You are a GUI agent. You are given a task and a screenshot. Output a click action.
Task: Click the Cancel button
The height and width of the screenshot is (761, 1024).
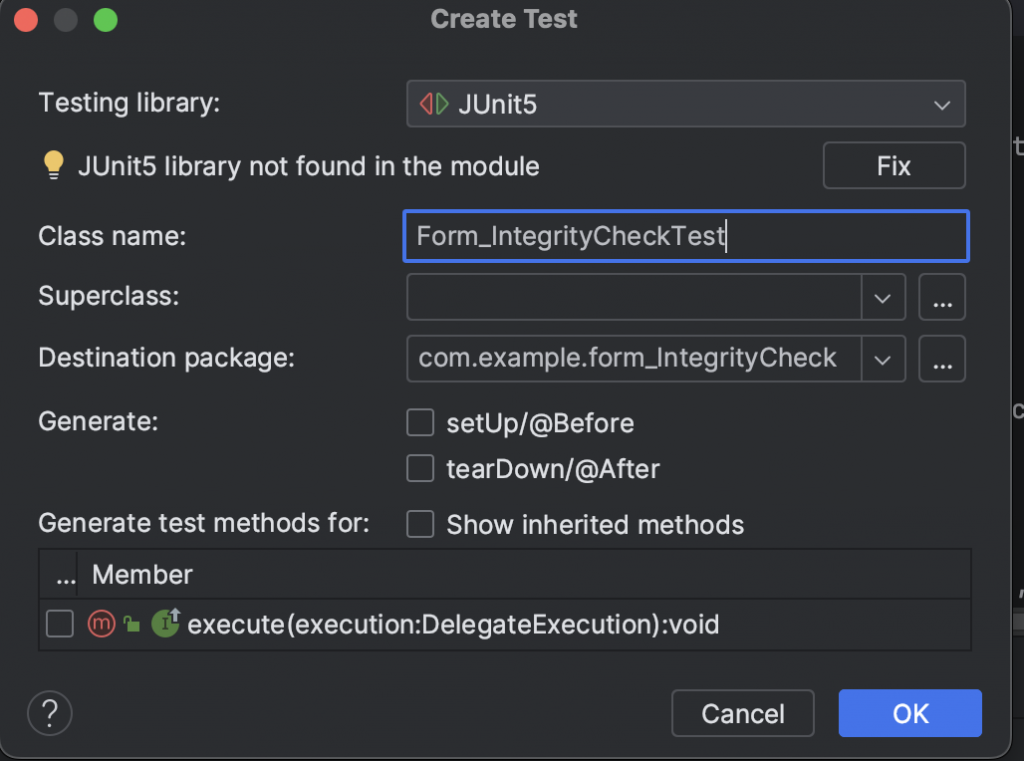tap(742, 713)
